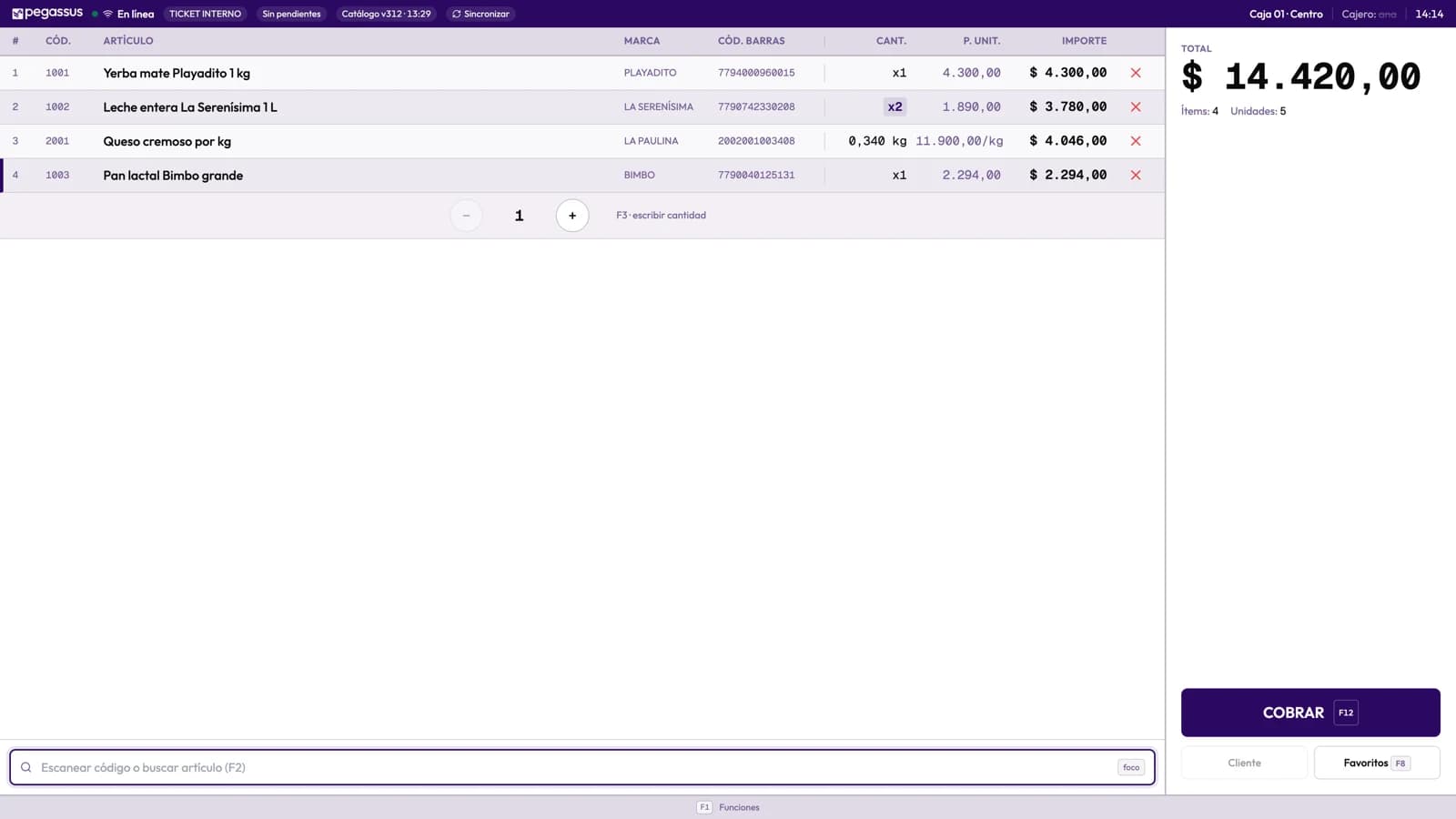Click the P. UNIT. column header
The image size is (1456, 819).
click(x=982, y=41)
